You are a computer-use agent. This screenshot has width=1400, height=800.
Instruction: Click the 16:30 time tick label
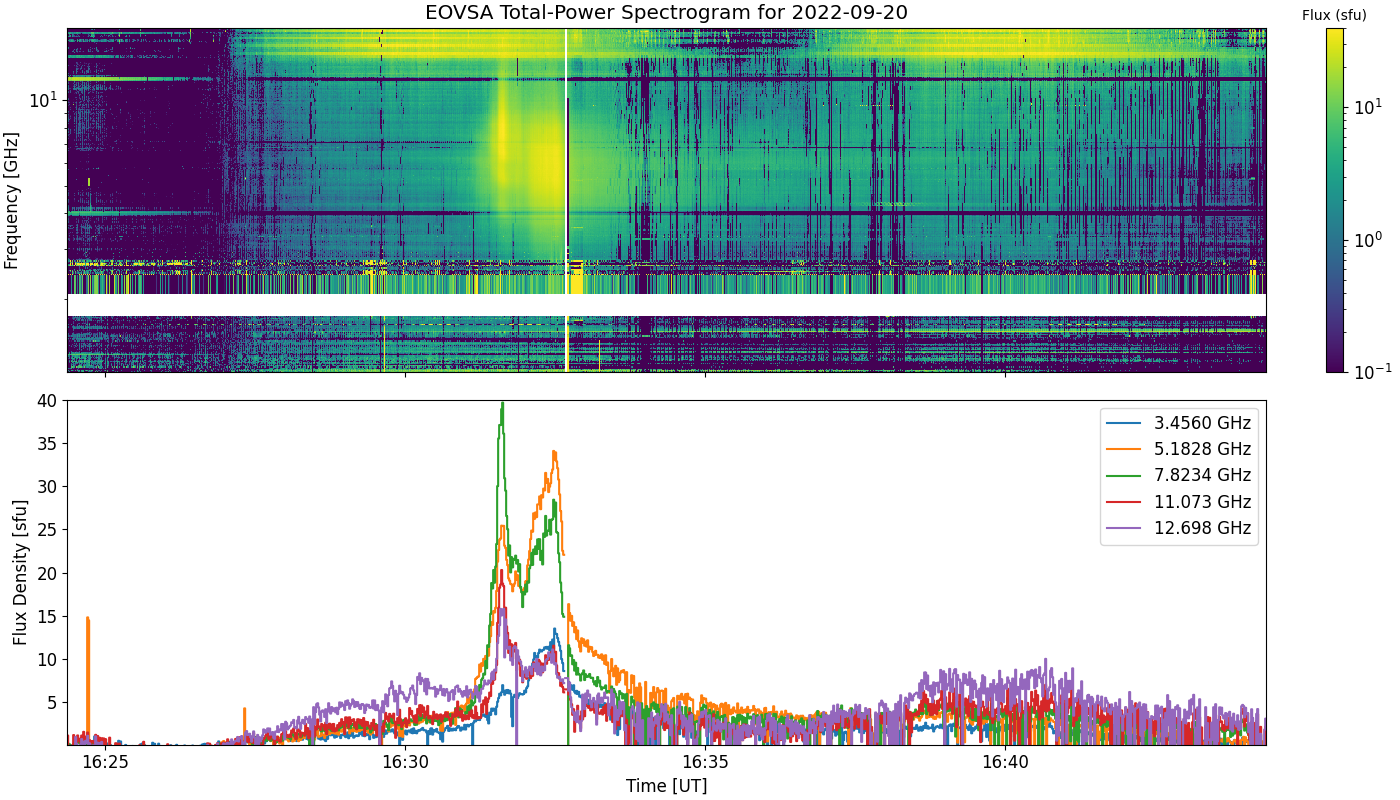click(405, 762)
